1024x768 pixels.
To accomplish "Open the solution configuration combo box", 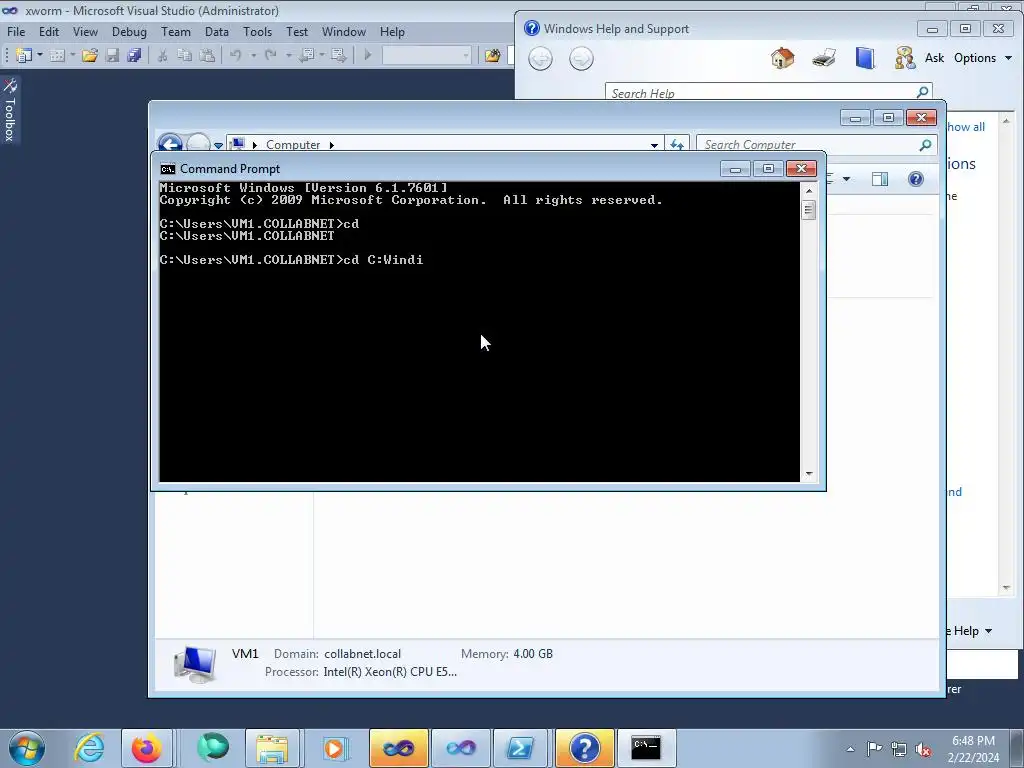I will pyautogui.click(x=426, y=56).
